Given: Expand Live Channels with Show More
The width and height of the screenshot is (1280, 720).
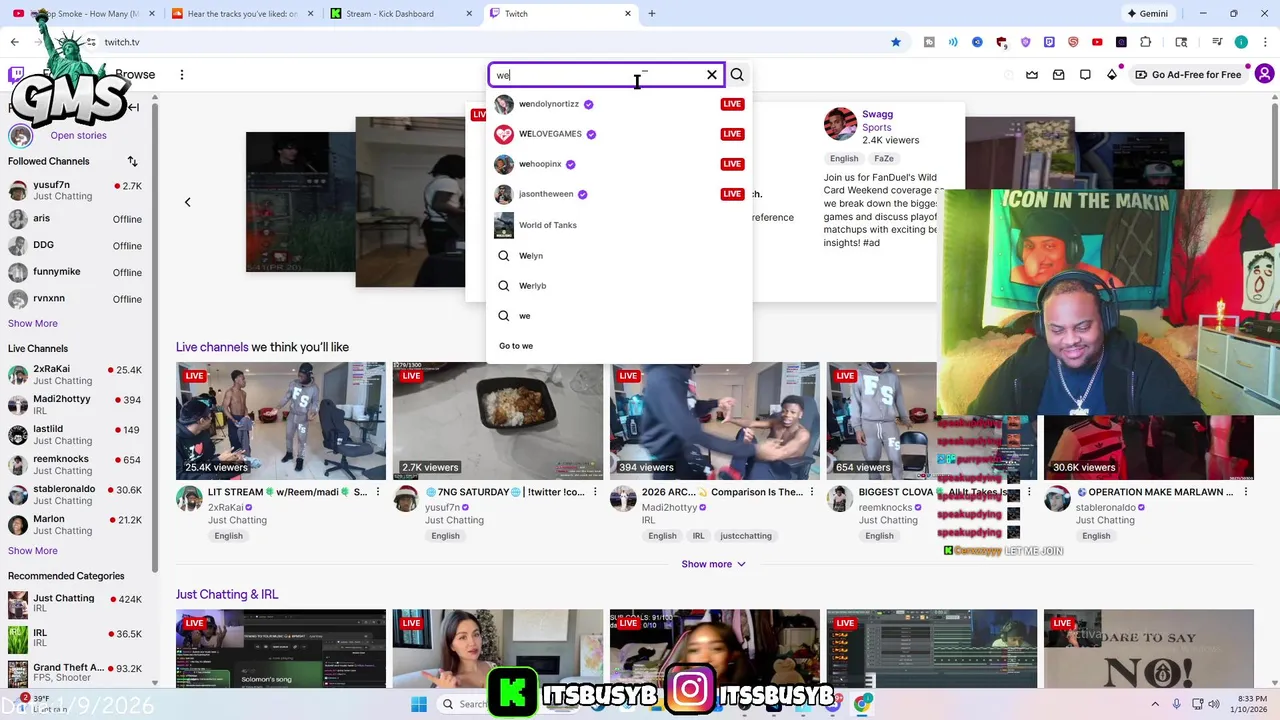Looking at the screenshot, I should tap(33, 550).
